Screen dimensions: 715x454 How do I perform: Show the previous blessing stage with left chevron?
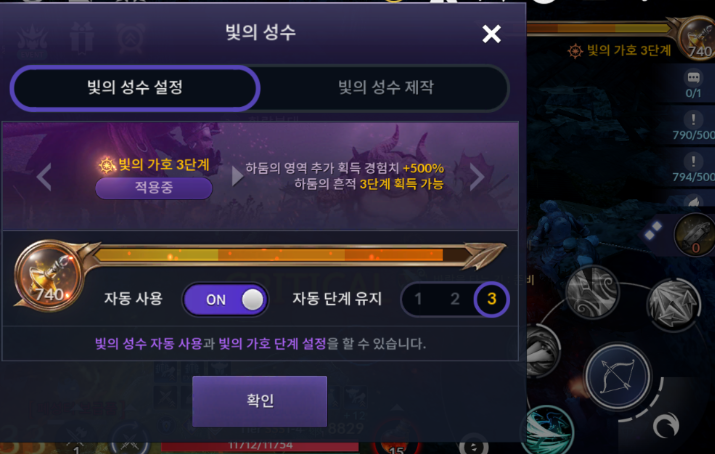click(44, 176)
